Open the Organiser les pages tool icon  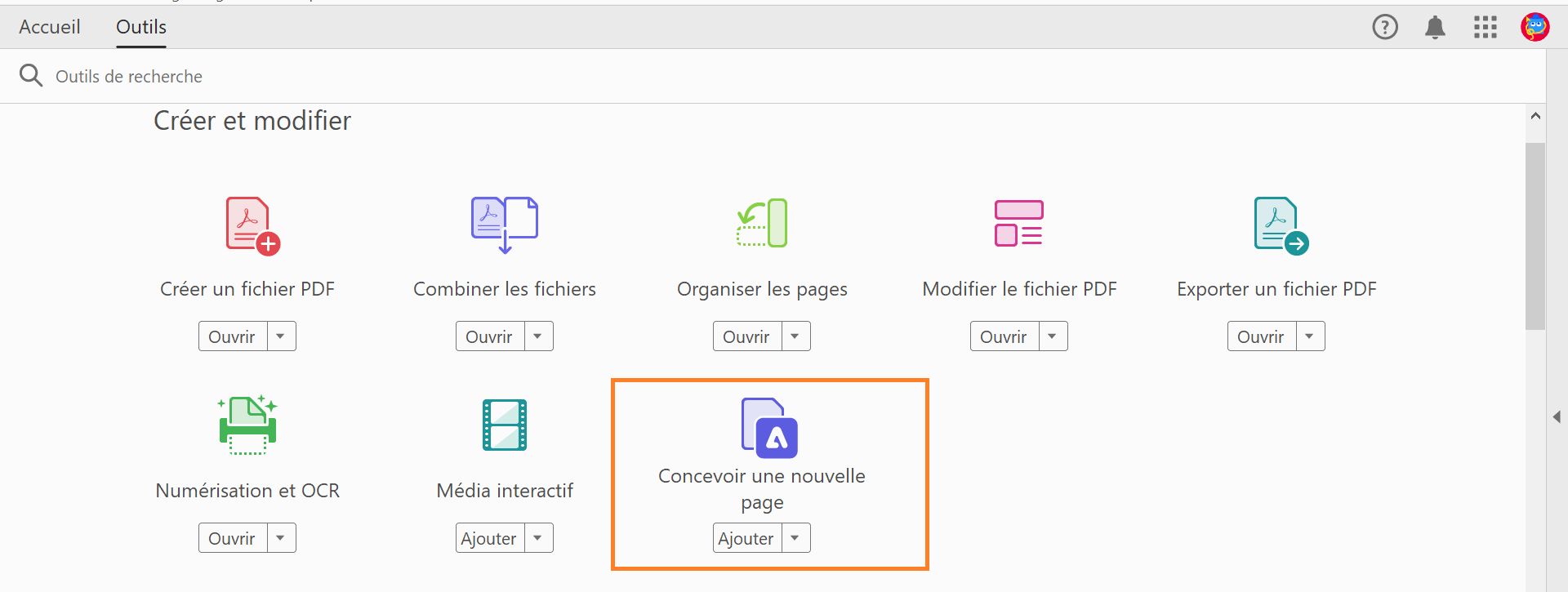click(761, 222)
